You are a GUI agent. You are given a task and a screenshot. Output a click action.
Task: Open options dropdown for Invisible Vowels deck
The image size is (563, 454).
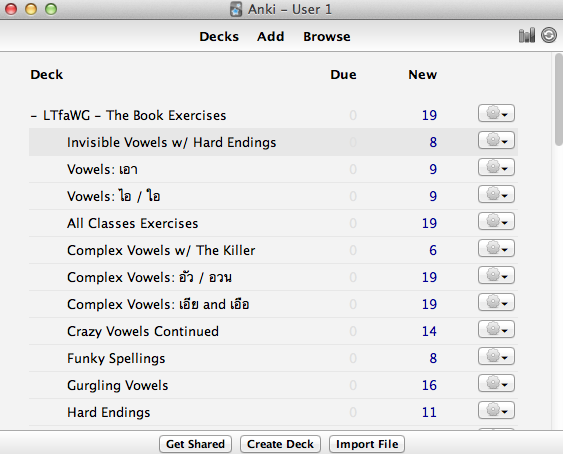point(496,140)
